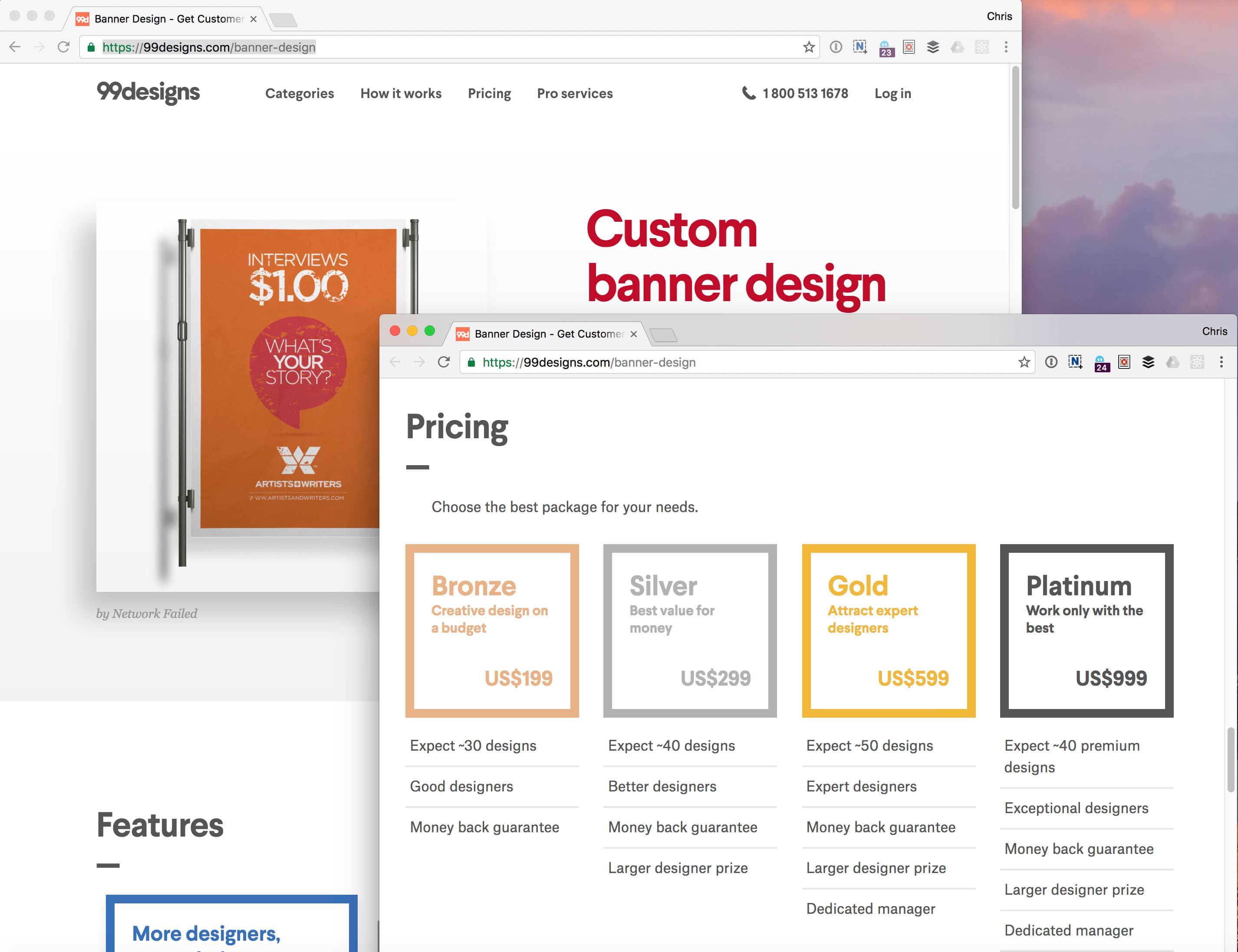Image resolution: width=1238 pixels, height=952 pixels.
Task: Open Pro services in site navigation
Action: click(575, 93)
